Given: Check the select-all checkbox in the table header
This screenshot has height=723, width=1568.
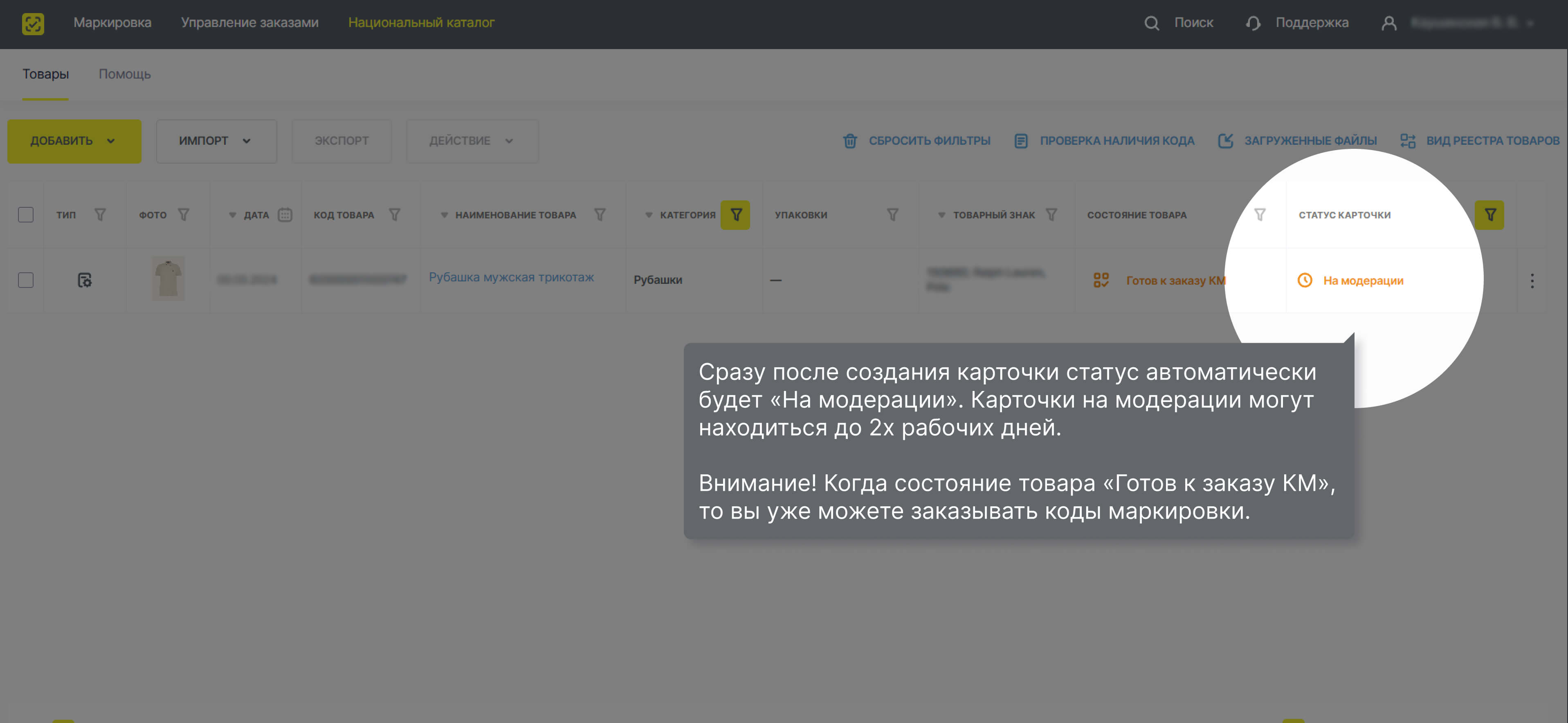Looking at the screenshot, I should 25,214.
